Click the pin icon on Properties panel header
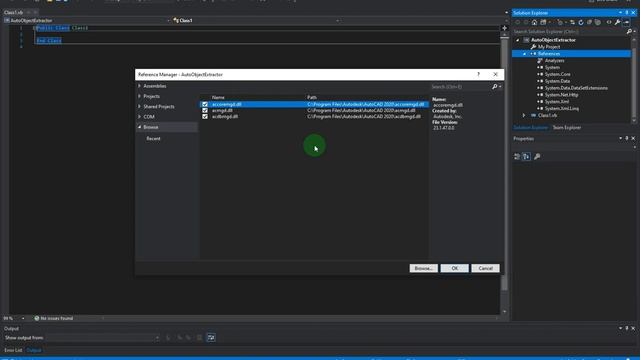Viewport: 640px width, 360px height. pyautogui.click(x=627, y=138)
